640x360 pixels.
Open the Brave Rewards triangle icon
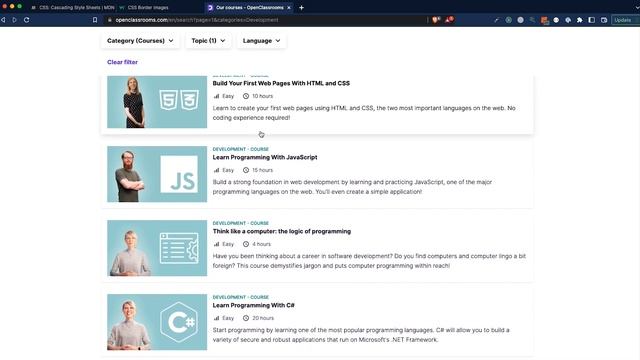[449, 20]
